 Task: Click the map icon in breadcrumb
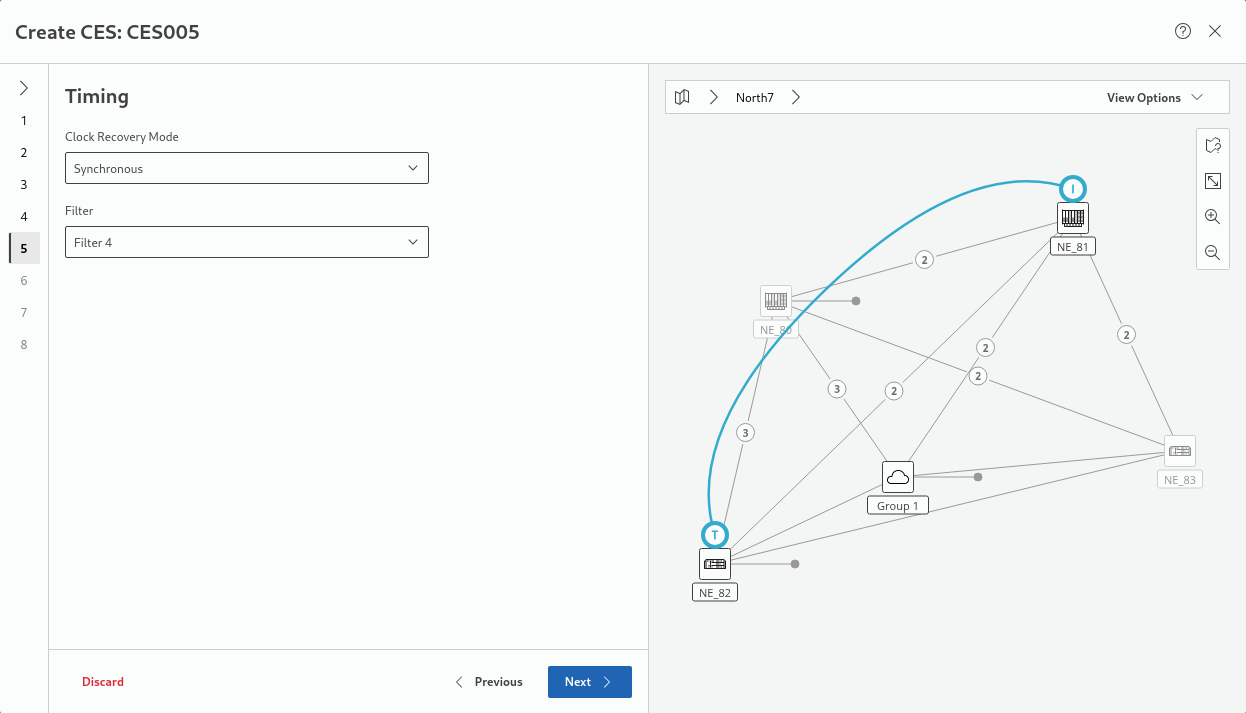[x=682, y=98]
